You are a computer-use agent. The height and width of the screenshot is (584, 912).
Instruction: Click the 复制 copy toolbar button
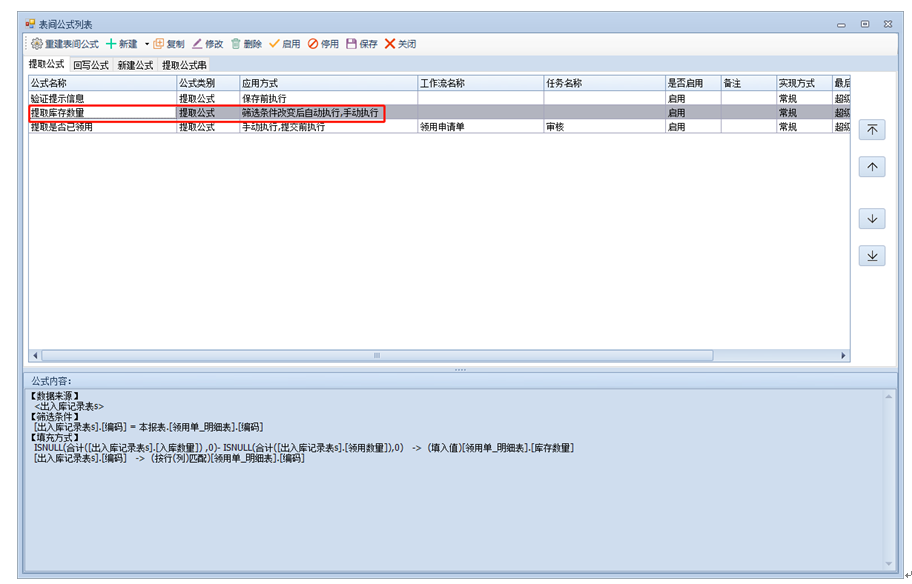(169, 44)
